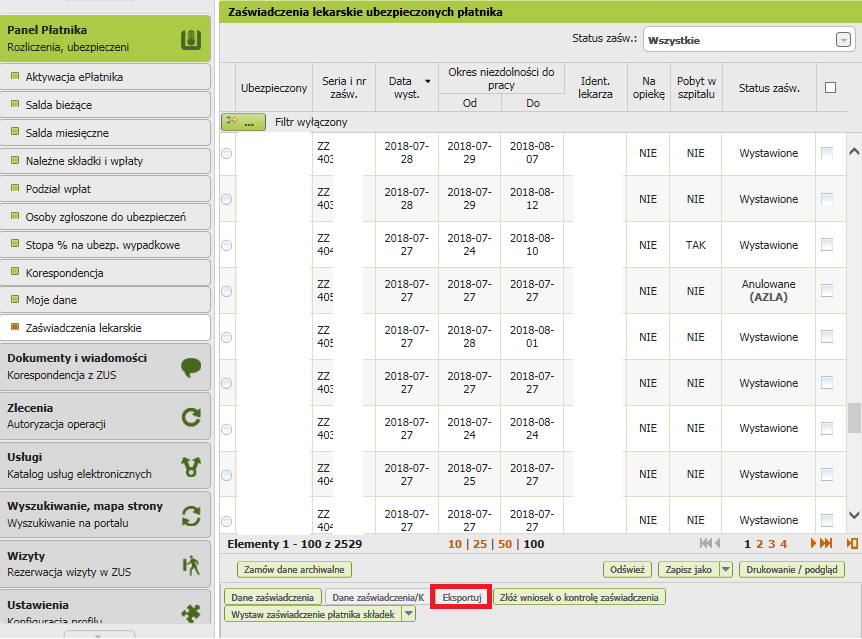This screenshot has height=639, width=862.
Task: Select radio for first row 2018-08-07
Action: (226, 153)
